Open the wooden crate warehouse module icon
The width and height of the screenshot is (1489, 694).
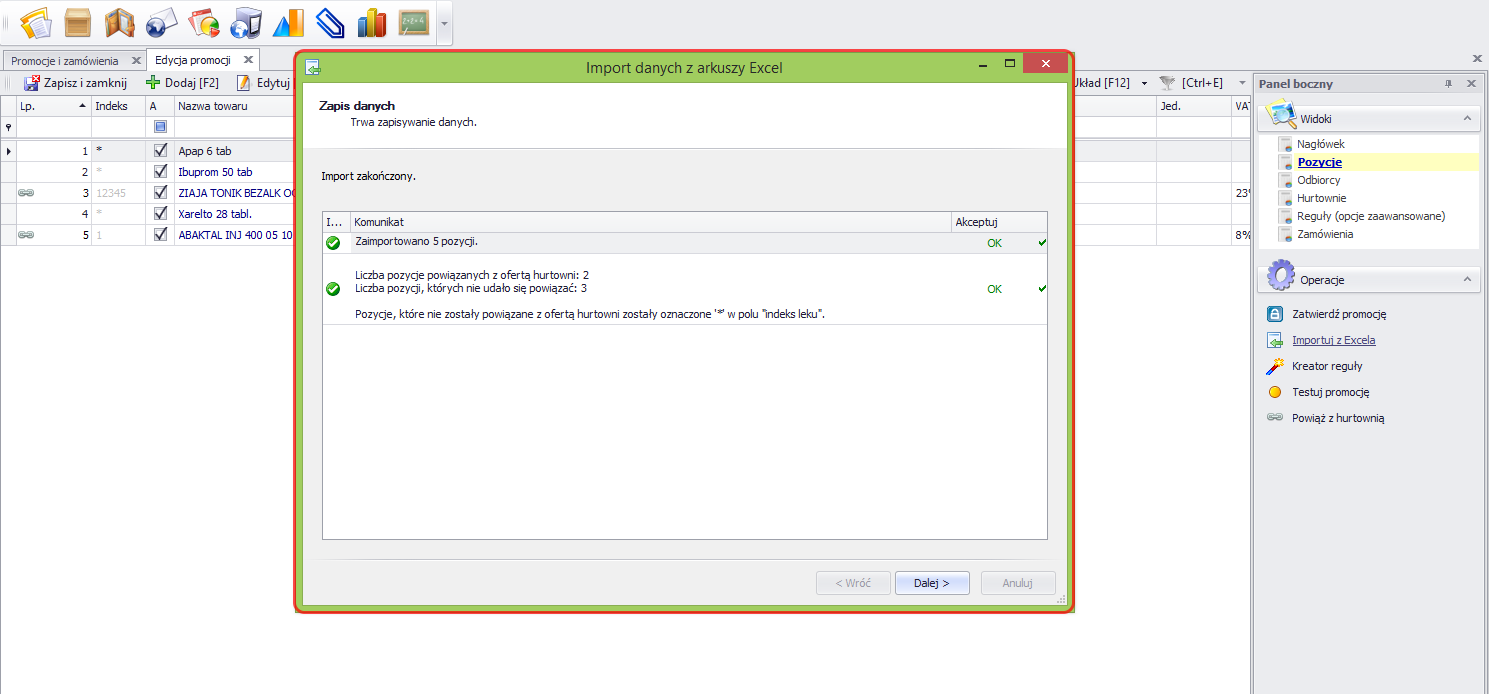78,22
